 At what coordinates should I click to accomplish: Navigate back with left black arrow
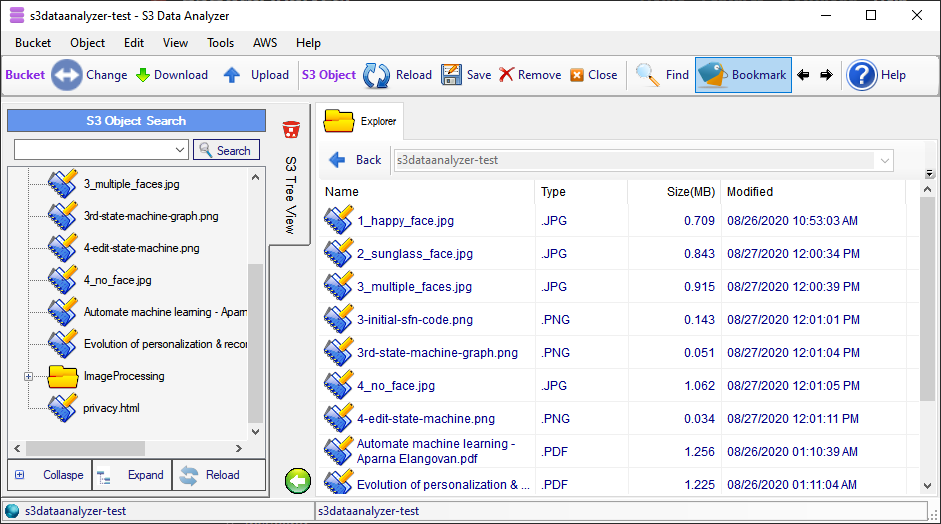[x=803, y=75]
